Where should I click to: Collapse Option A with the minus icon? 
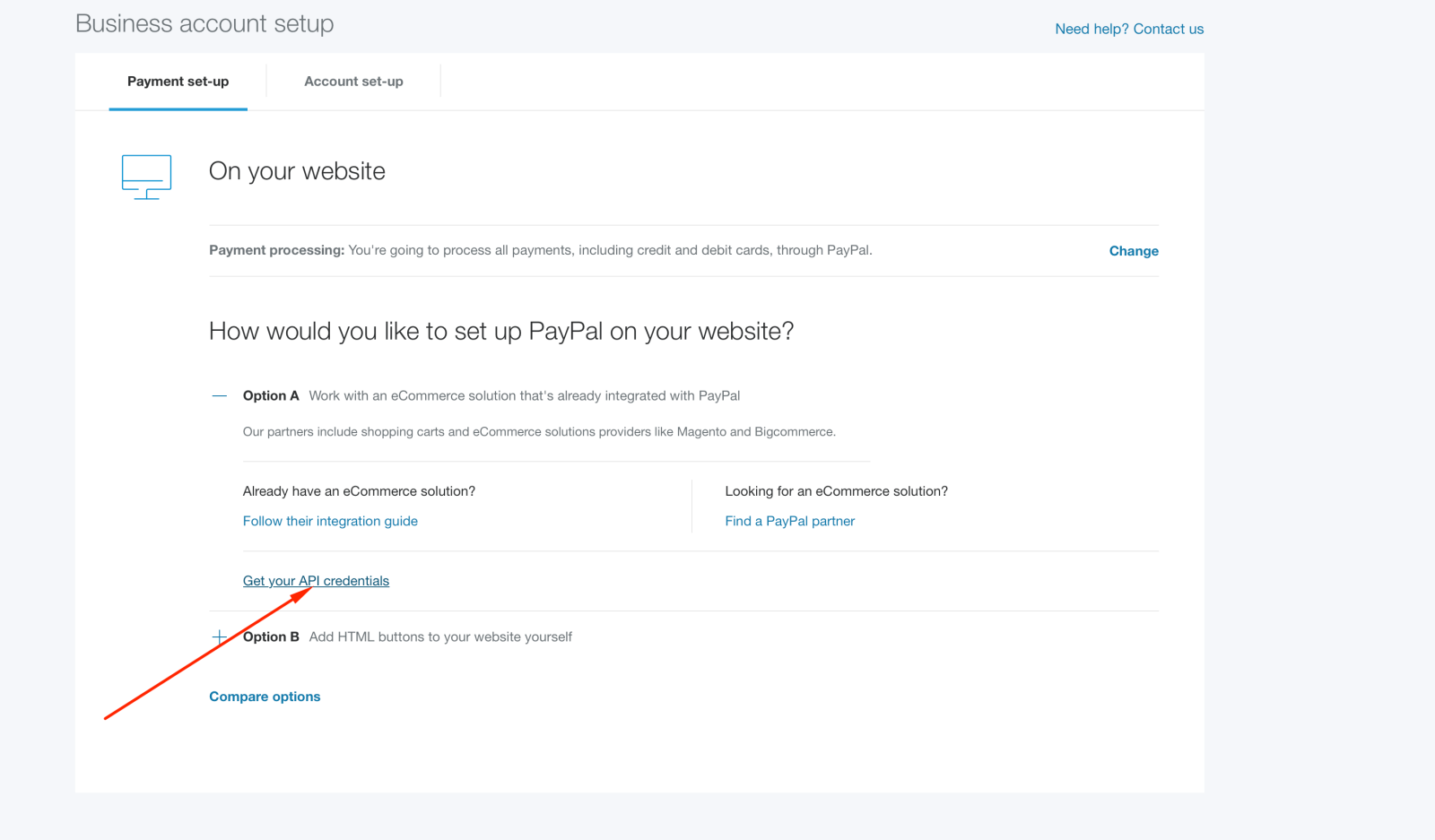(x=219, y=395)
